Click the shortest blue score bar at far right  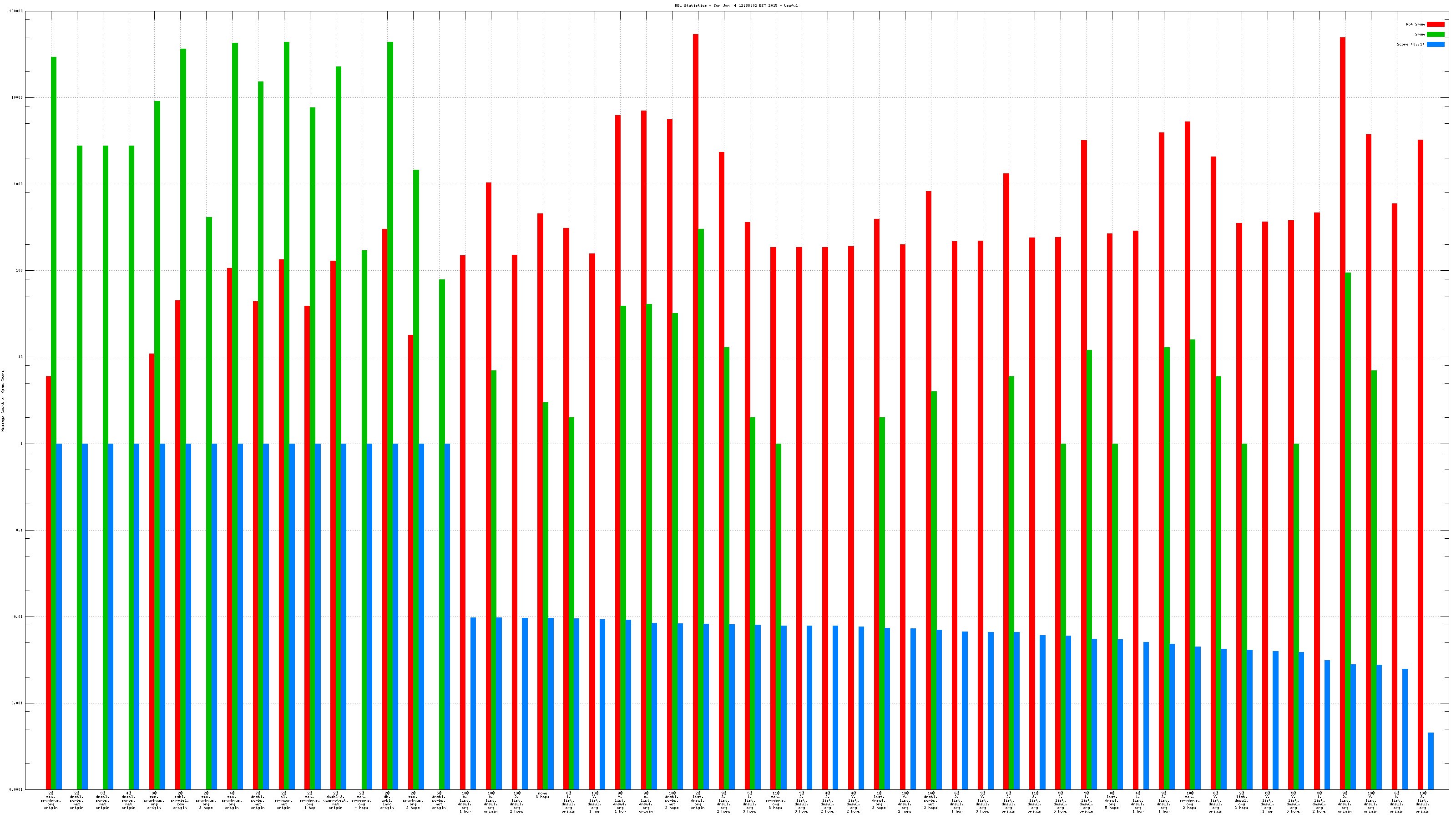click(1431, 761)
